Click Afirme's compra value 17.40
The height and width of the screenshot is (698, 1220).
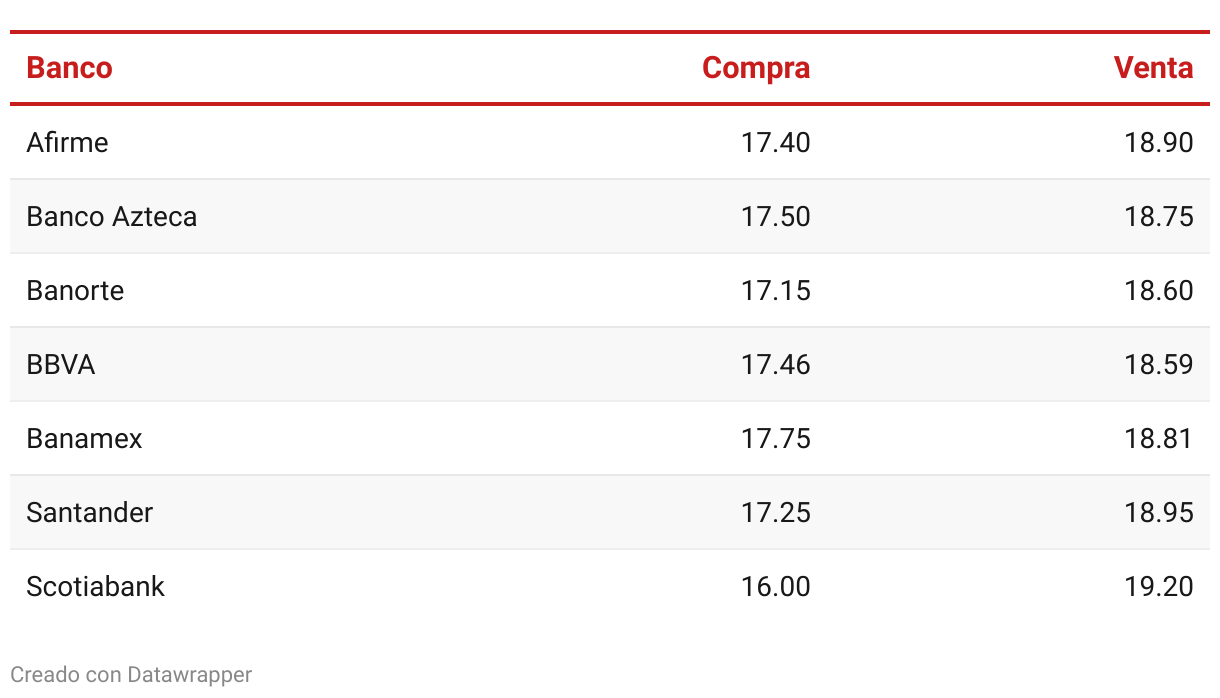coord(776,142)
